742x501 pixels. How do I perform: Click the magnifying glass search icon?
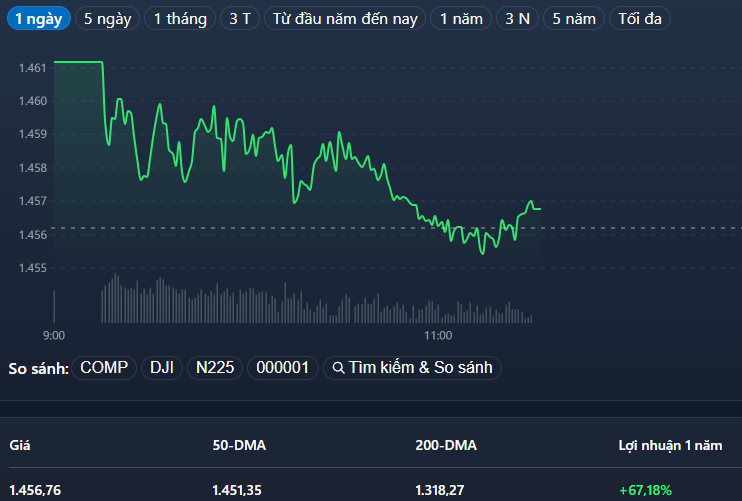click(339, 368)
